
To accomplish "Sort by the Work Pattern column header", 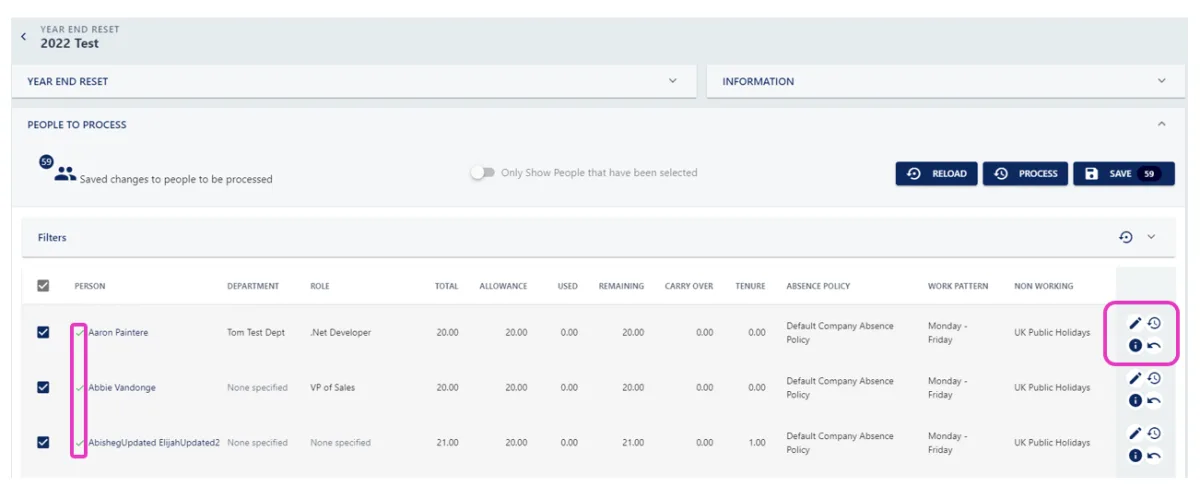I will pos(957,286).
